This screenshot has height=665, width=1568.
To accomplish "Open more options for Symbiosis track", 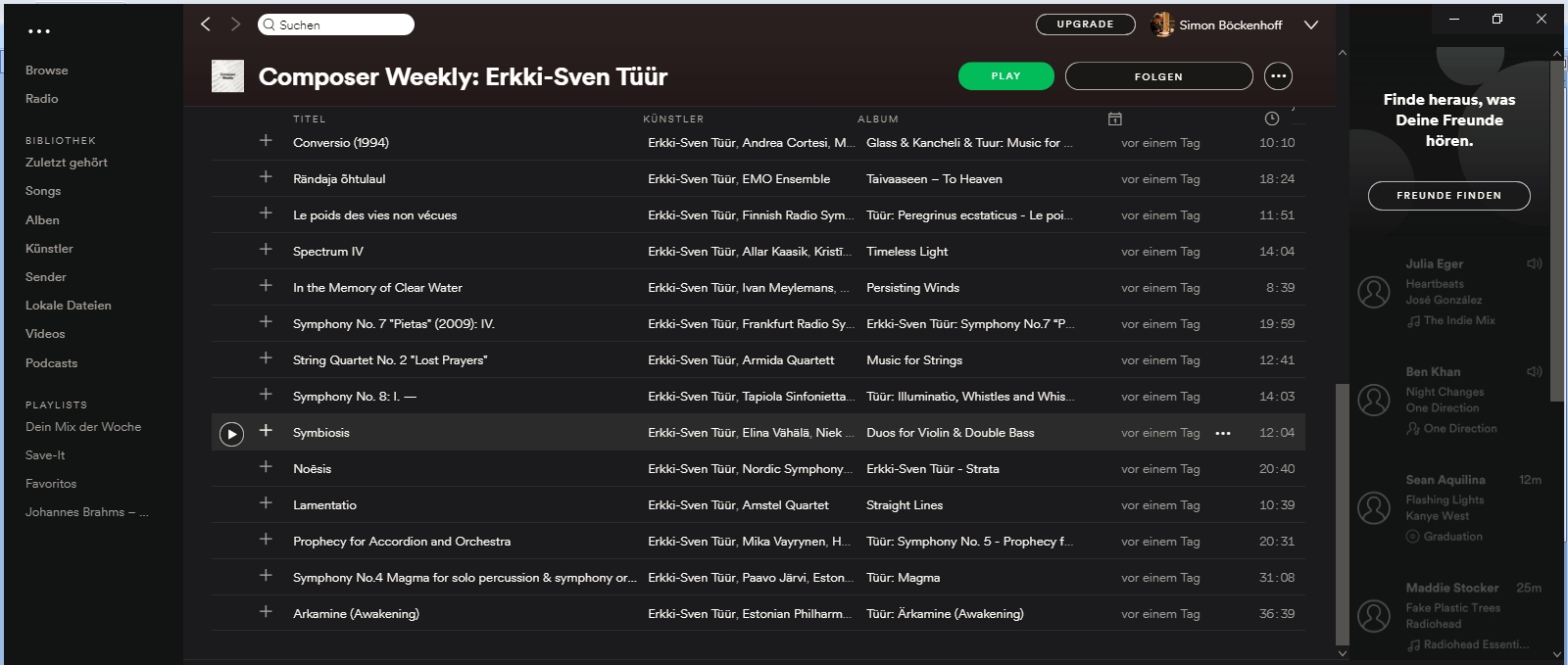I will tap(1223, 433).
